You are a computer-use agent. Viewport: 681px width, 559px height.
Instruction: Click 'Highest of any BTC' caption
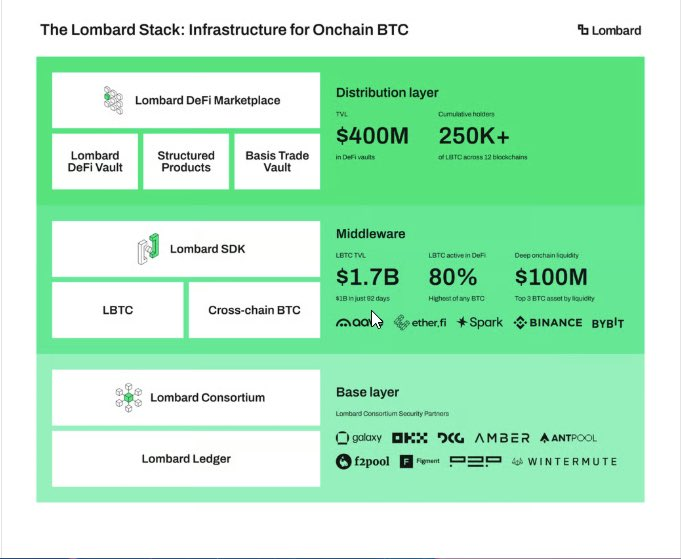click(x=456, y=298)
